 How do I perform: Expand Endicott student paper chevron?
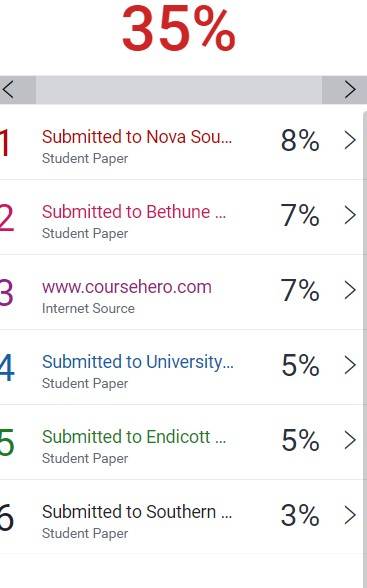click(x=350, y=440)
